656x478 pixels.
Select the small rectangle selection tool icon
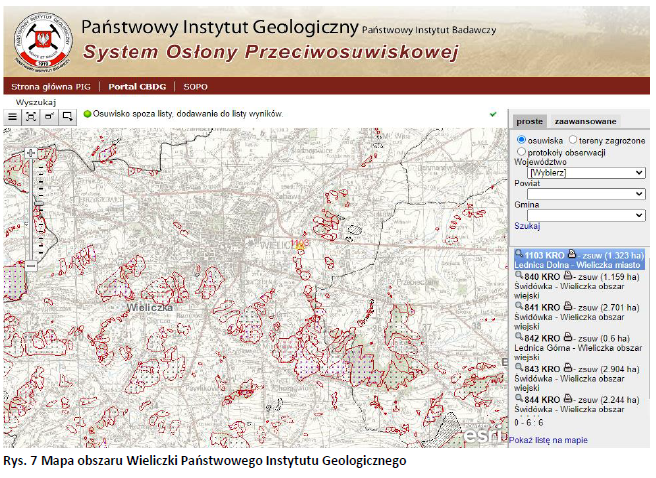click(x=49, y=117)
